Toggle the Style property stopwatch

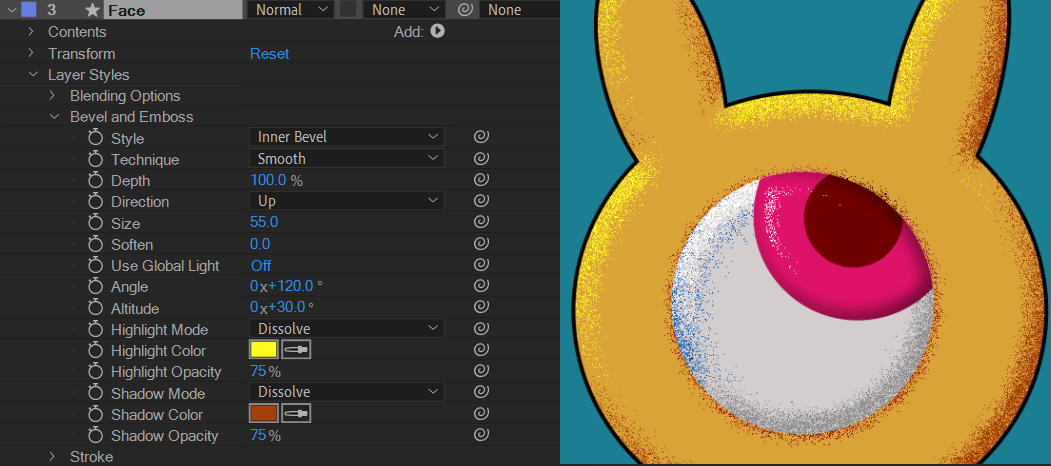click(x=96, y=138)
